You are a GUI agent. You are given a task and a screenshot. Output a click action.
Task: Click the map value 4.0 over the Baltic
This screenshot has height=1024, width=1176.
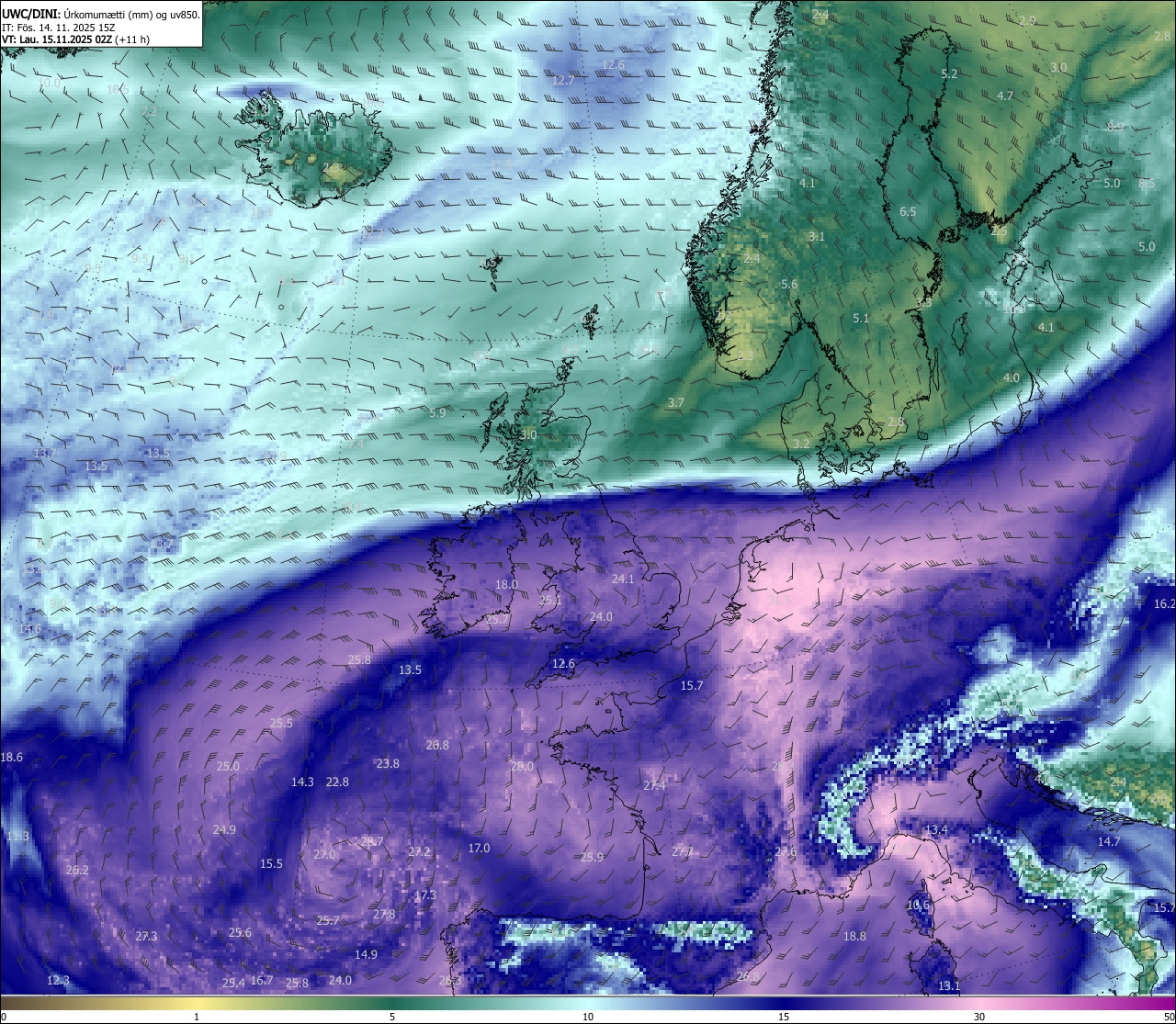coord(1012,378)
